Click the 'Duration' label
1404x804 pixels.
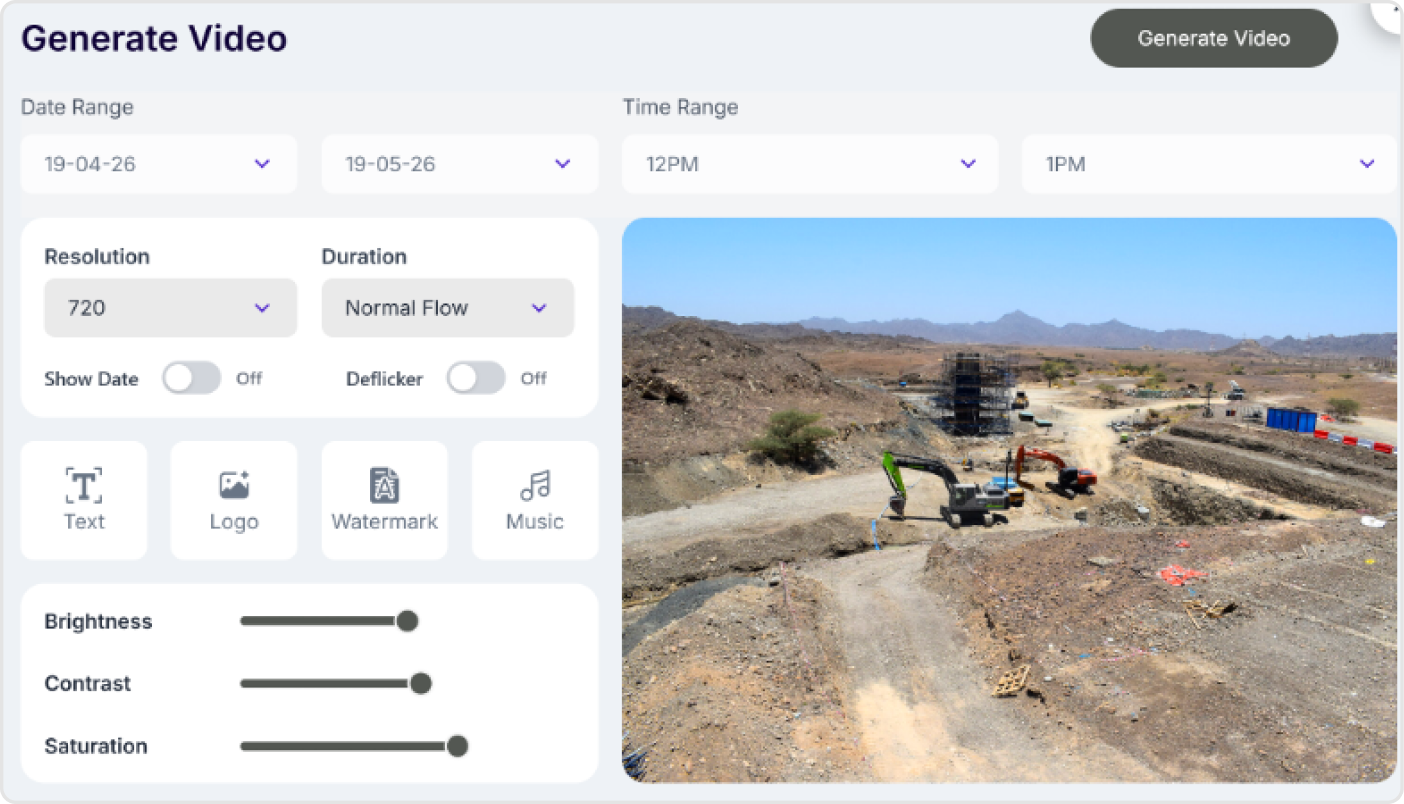(364, 257)
